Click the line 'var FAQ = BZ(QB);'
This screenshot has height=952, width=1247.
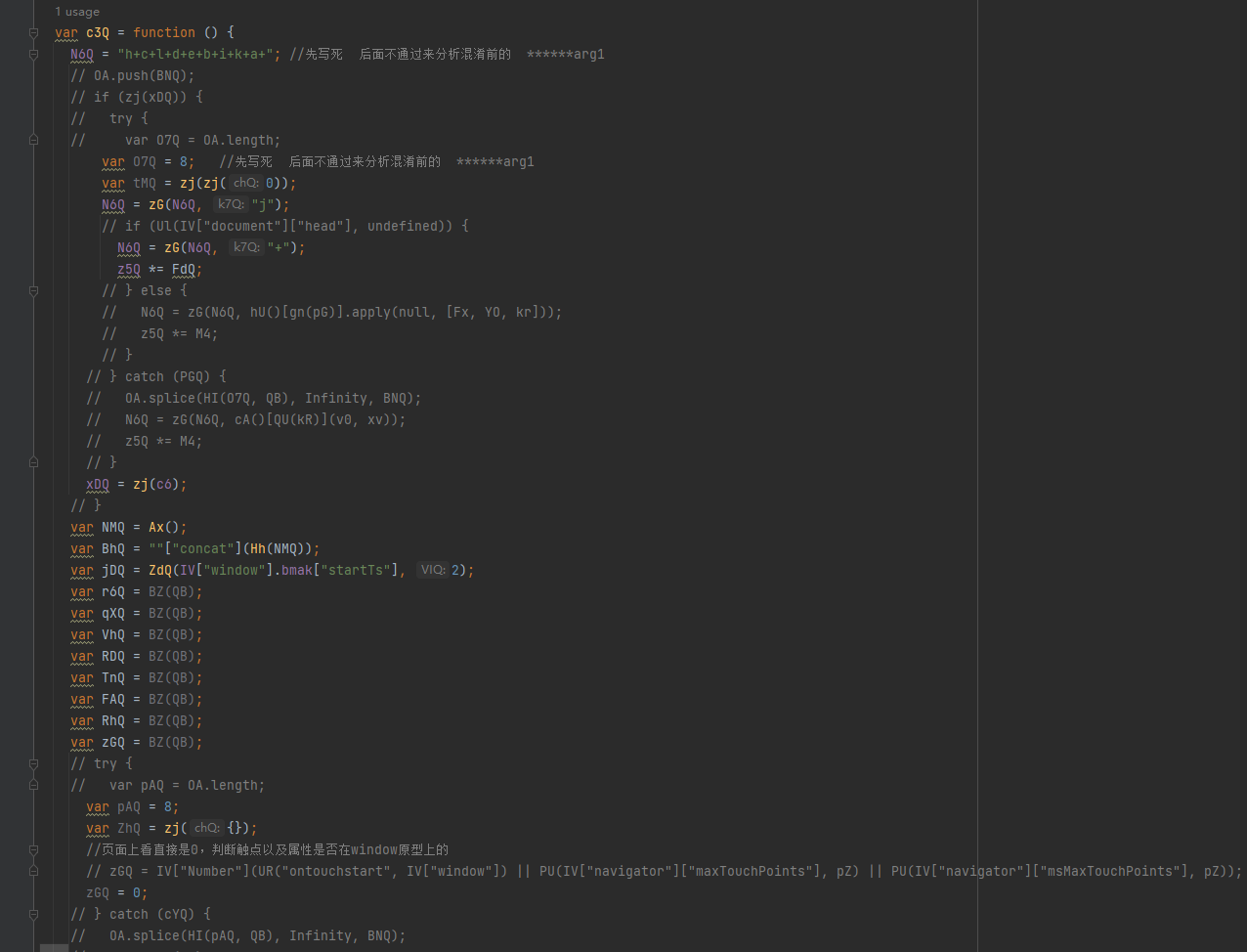point(137,699)
